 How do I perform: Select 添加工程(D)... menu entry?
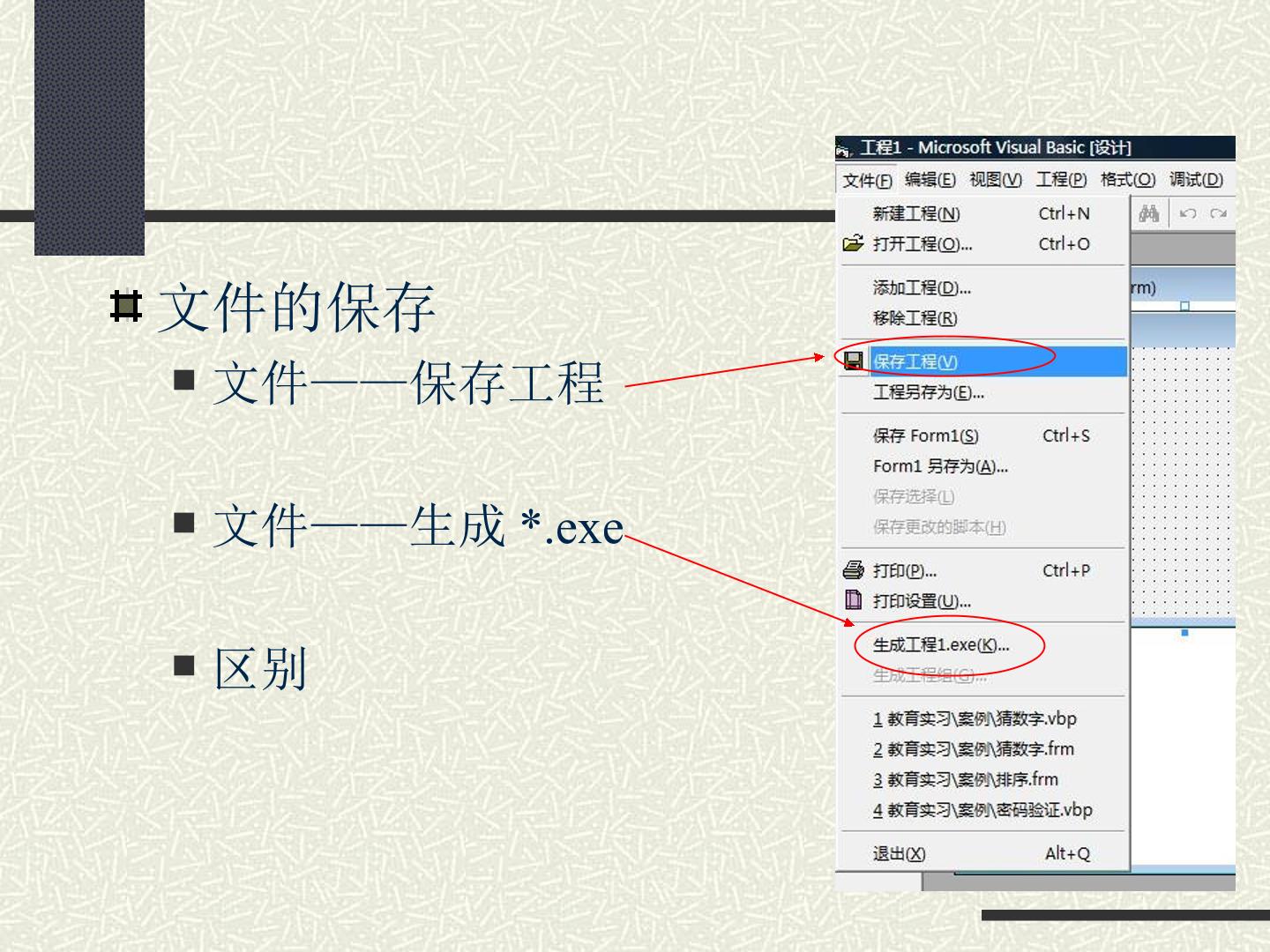[x=982, y=287]
